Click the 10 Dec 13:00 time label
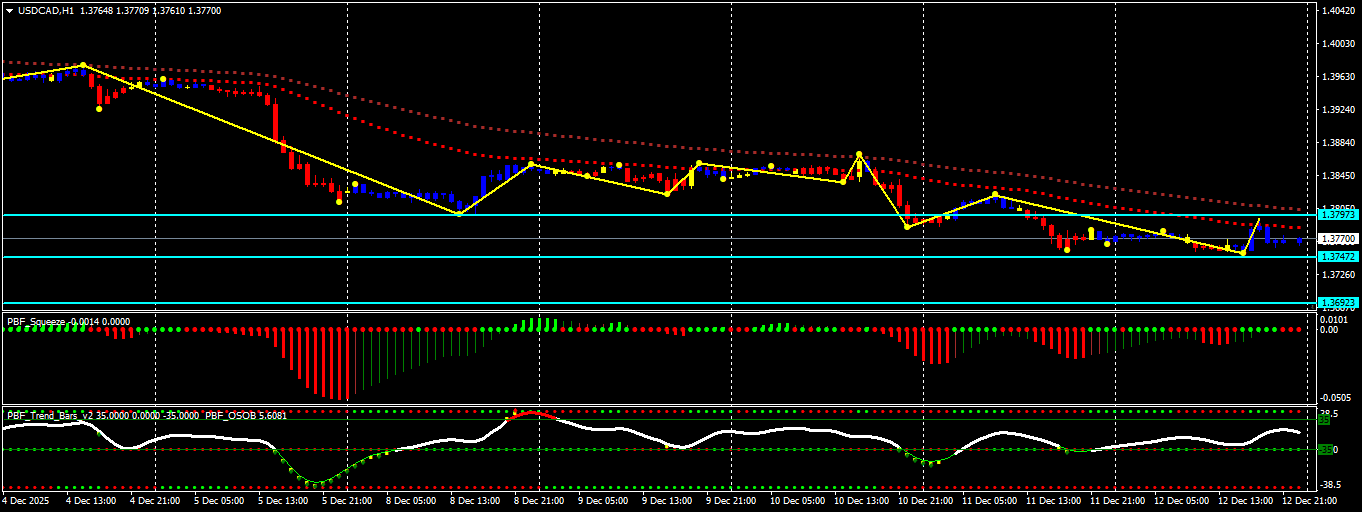 point(861,499)
